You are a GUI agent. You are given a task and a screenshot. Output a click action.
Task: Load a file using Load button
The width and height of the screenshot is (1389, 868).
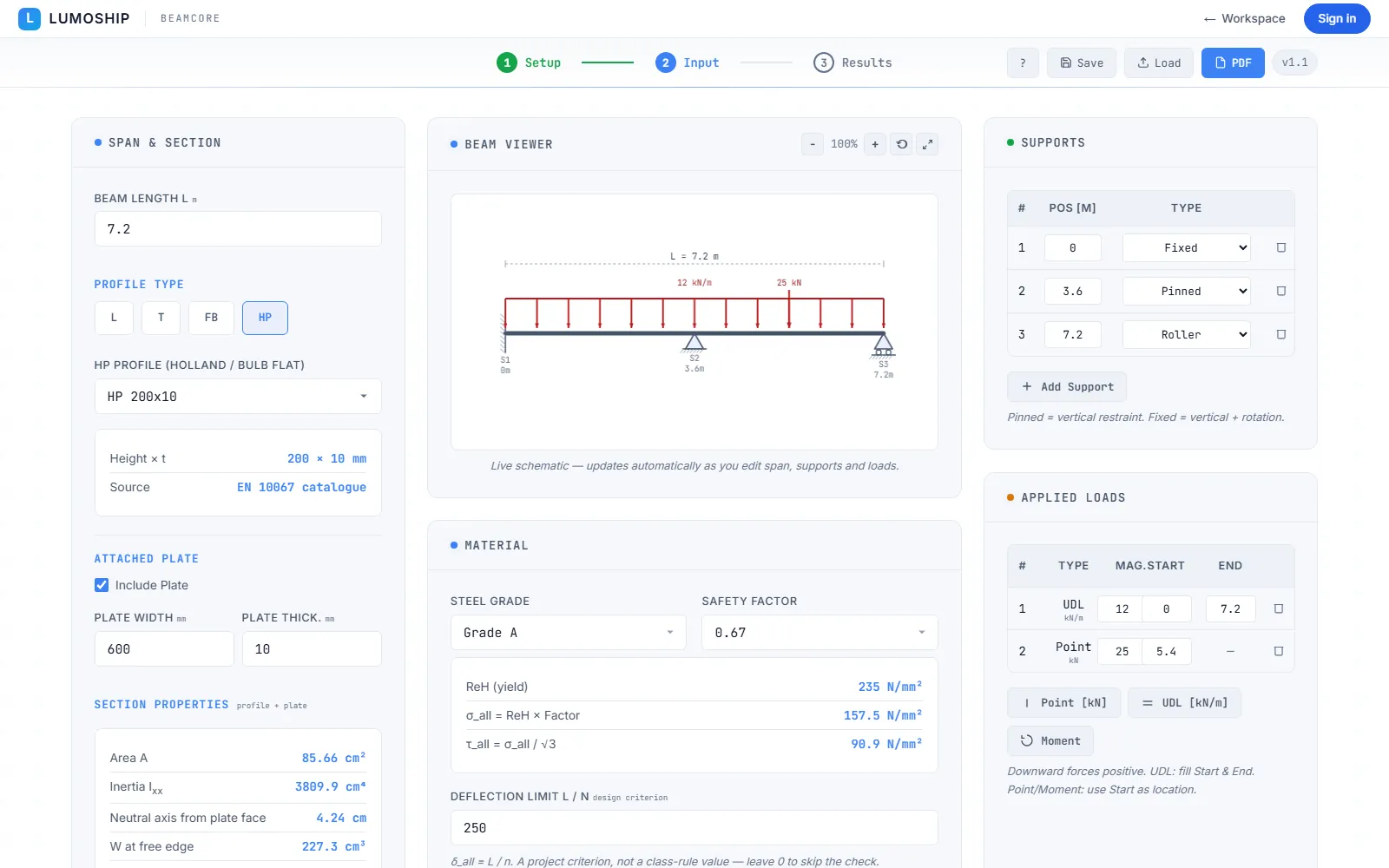click(1159, 62)
